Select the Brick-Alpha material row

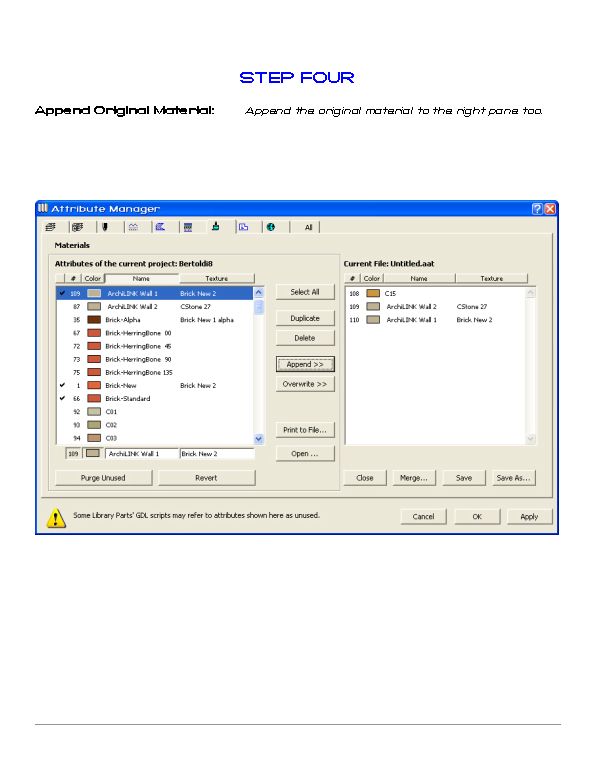point(155,320)
